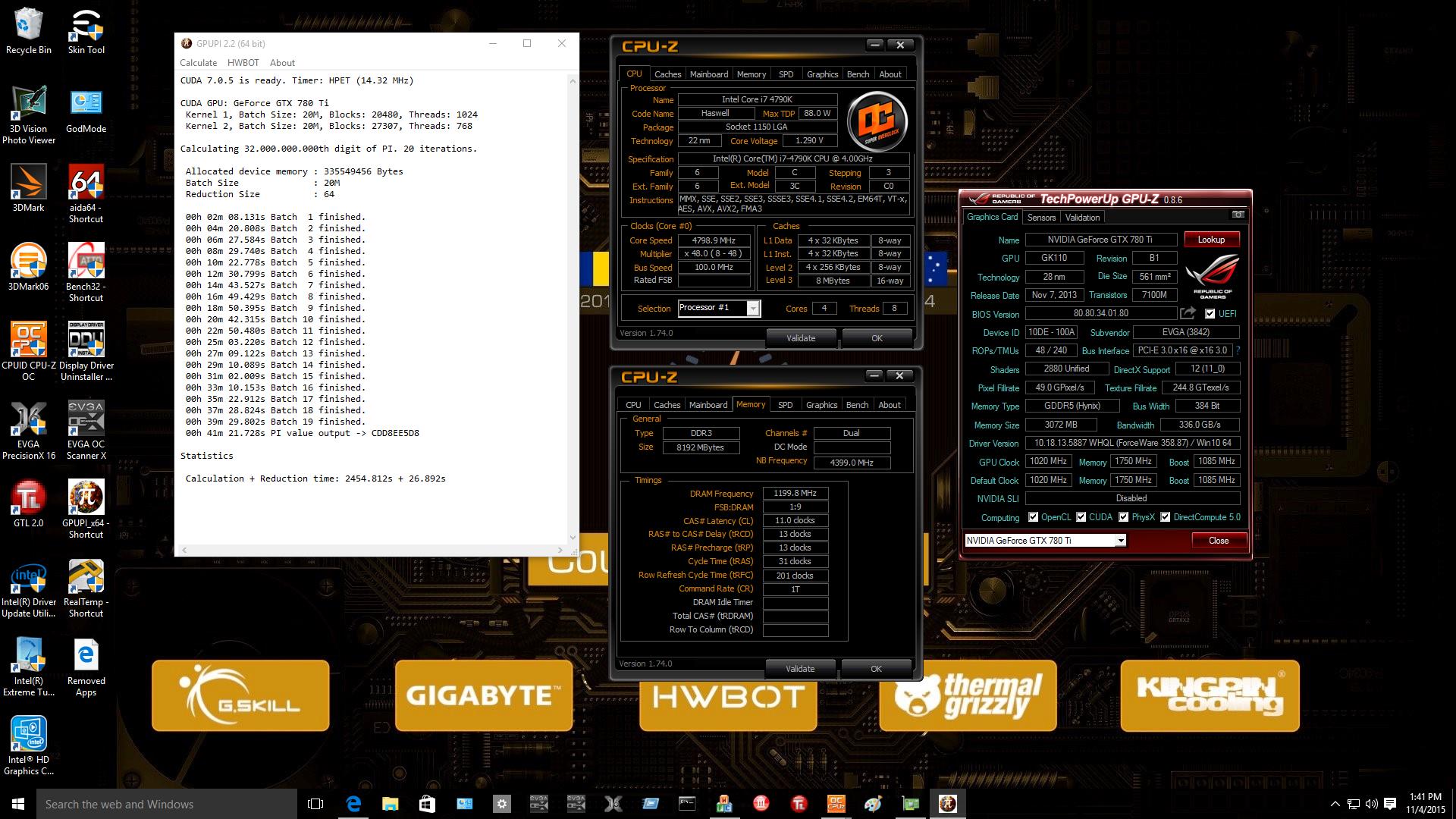Click the taskbar search box
1456x819 pixels.
click(x=167, y=804)
